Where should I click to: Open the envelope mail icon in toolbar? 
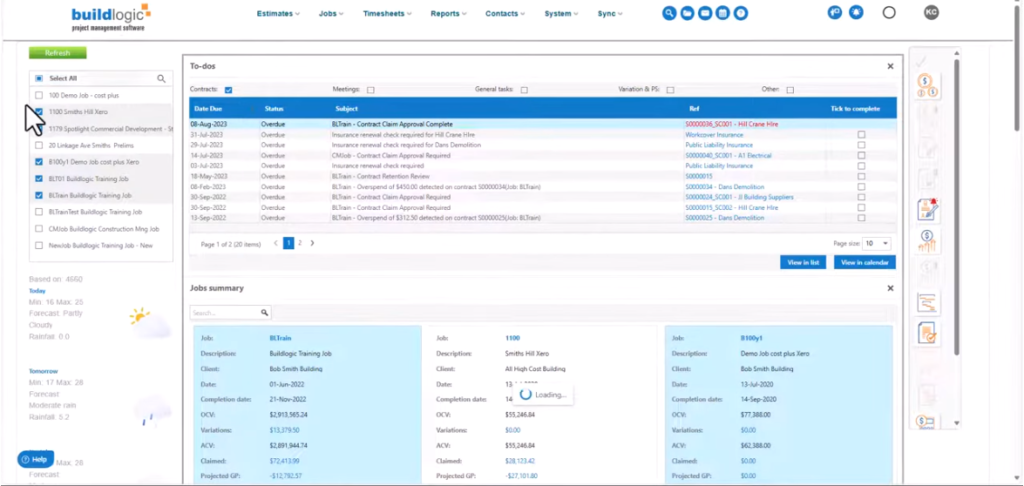point(705,13)
